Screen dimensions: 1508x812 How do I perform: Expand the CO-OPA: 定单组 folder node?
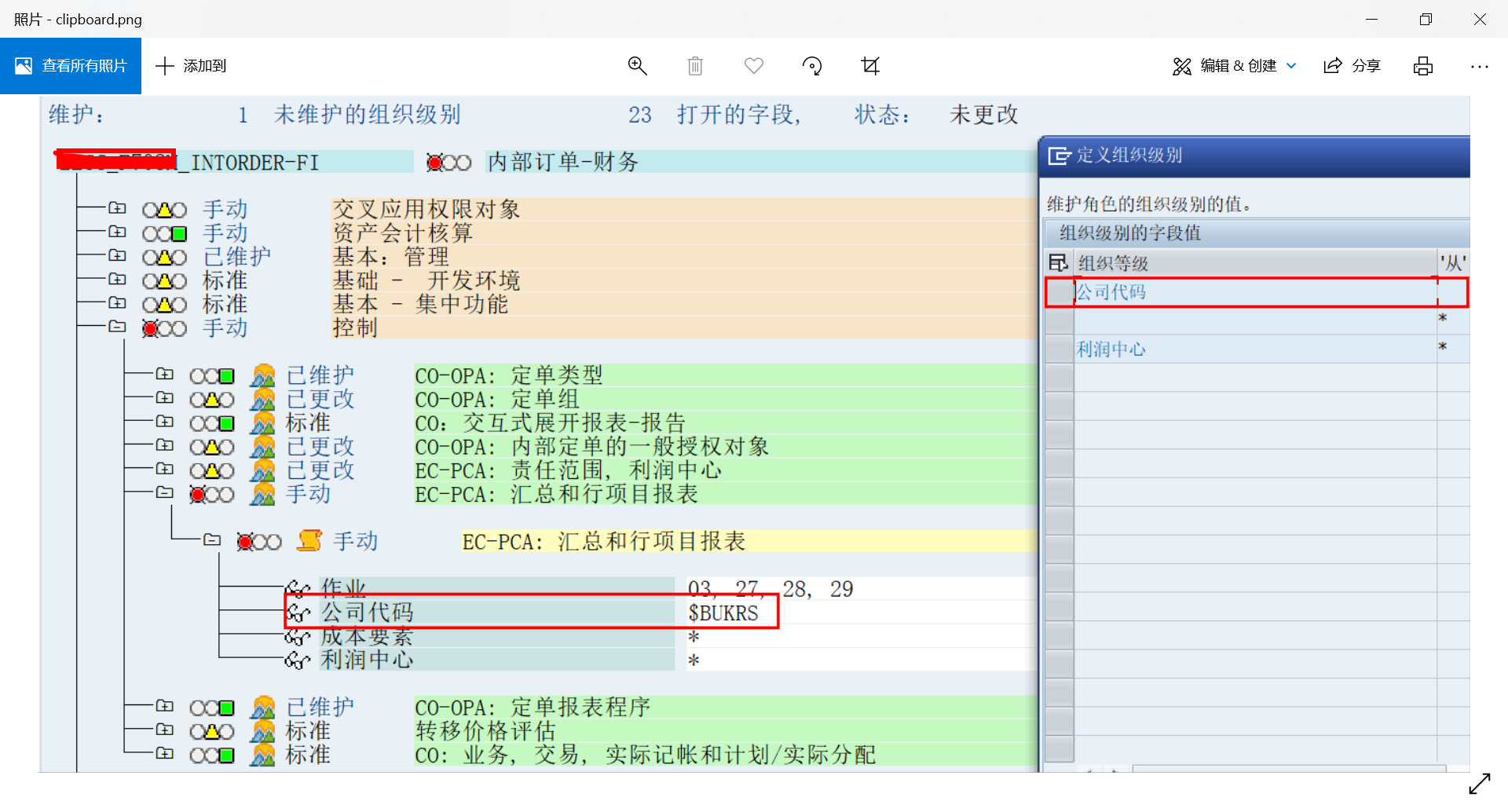click(164, 397)
